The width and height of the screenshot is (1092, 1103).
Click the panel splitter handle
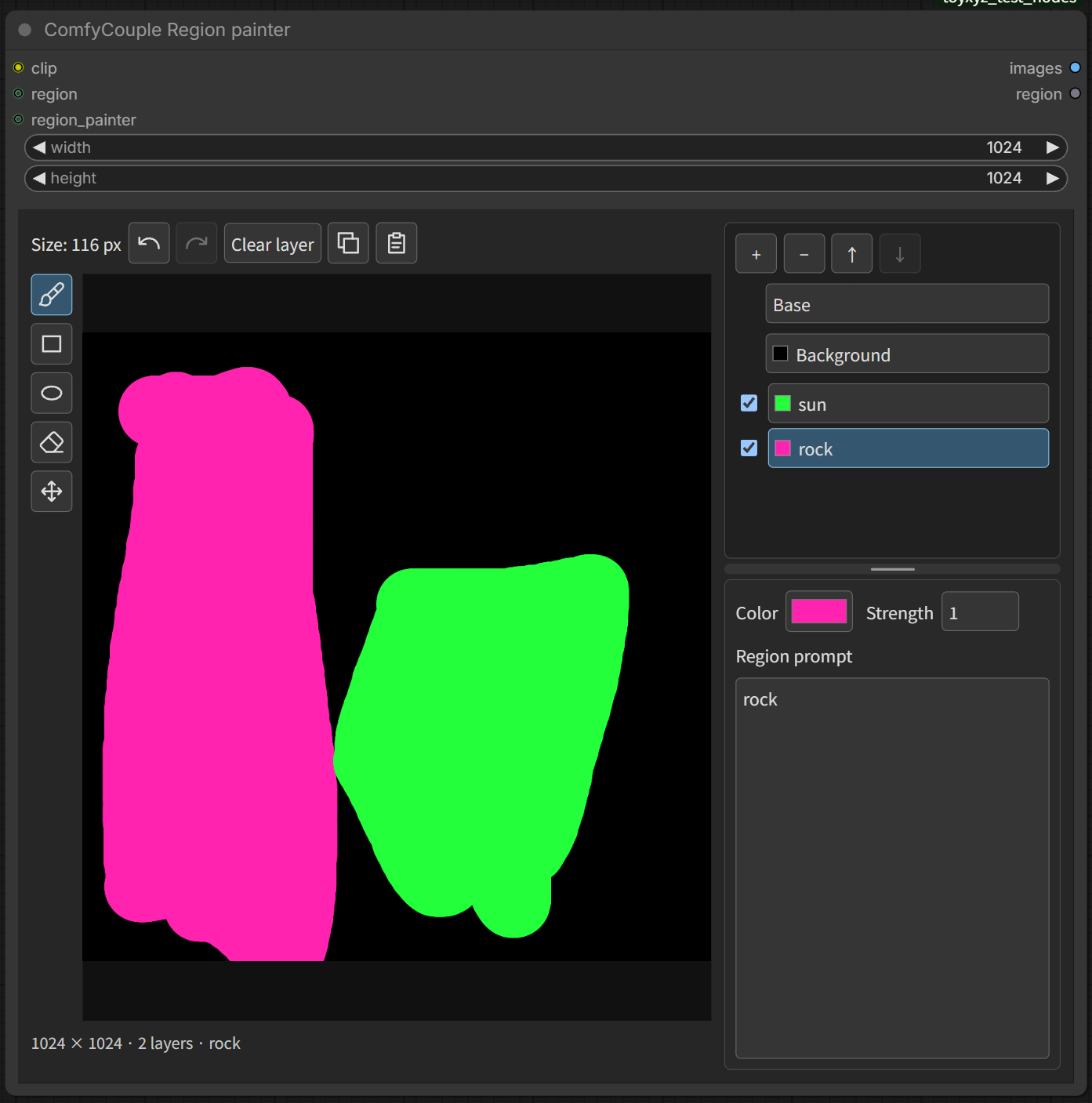coord(892,569)
